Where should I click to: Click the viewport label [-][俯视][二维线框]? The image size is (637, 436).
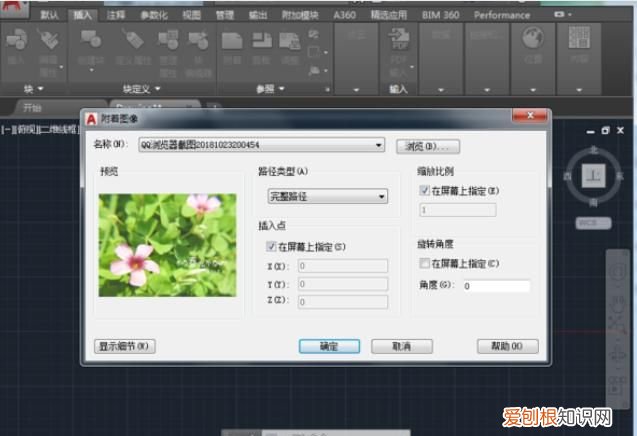coord(40,130)
